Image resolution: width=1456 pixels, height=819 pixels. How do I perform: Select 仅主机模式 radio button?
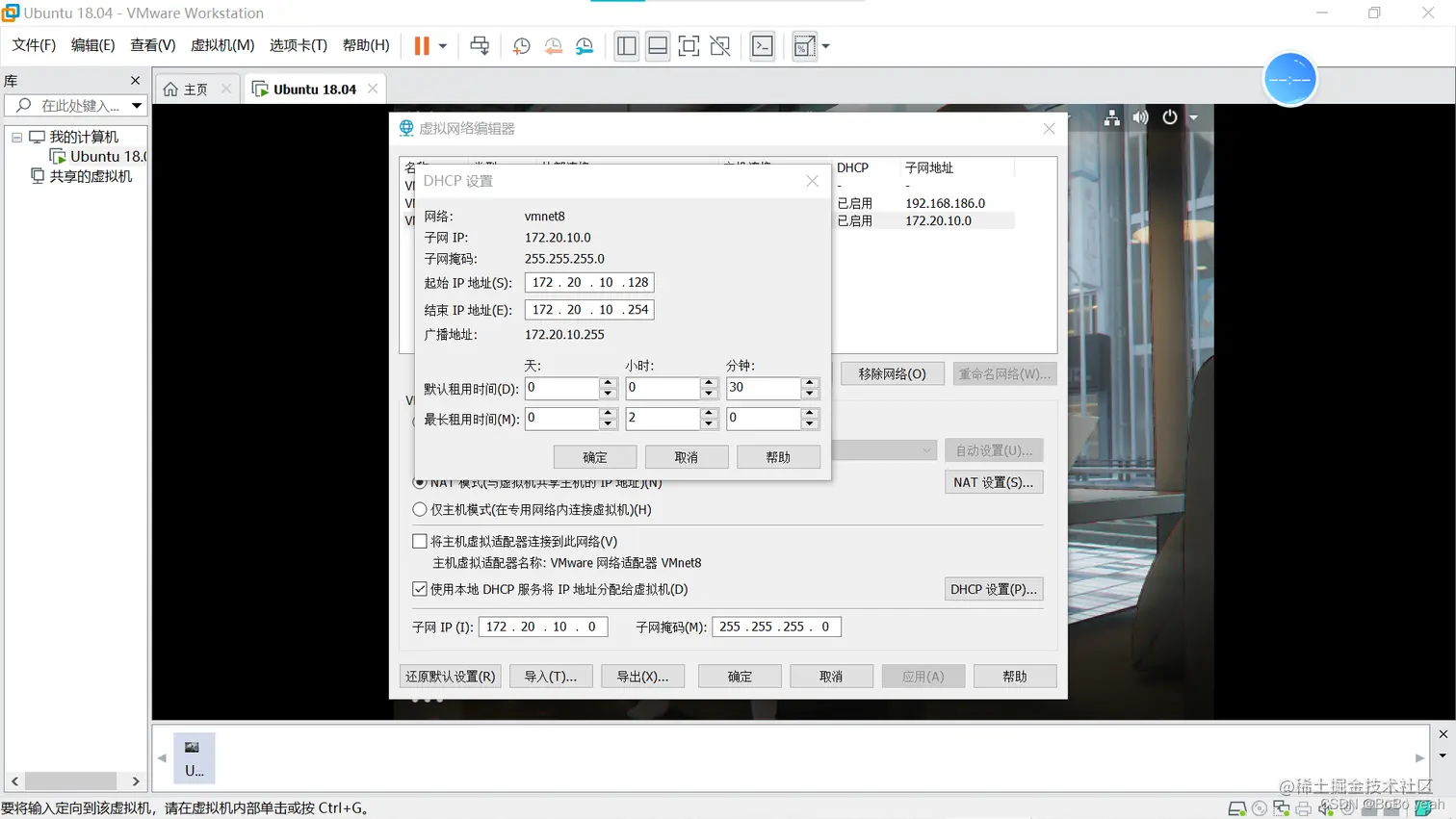coord(420,509)
